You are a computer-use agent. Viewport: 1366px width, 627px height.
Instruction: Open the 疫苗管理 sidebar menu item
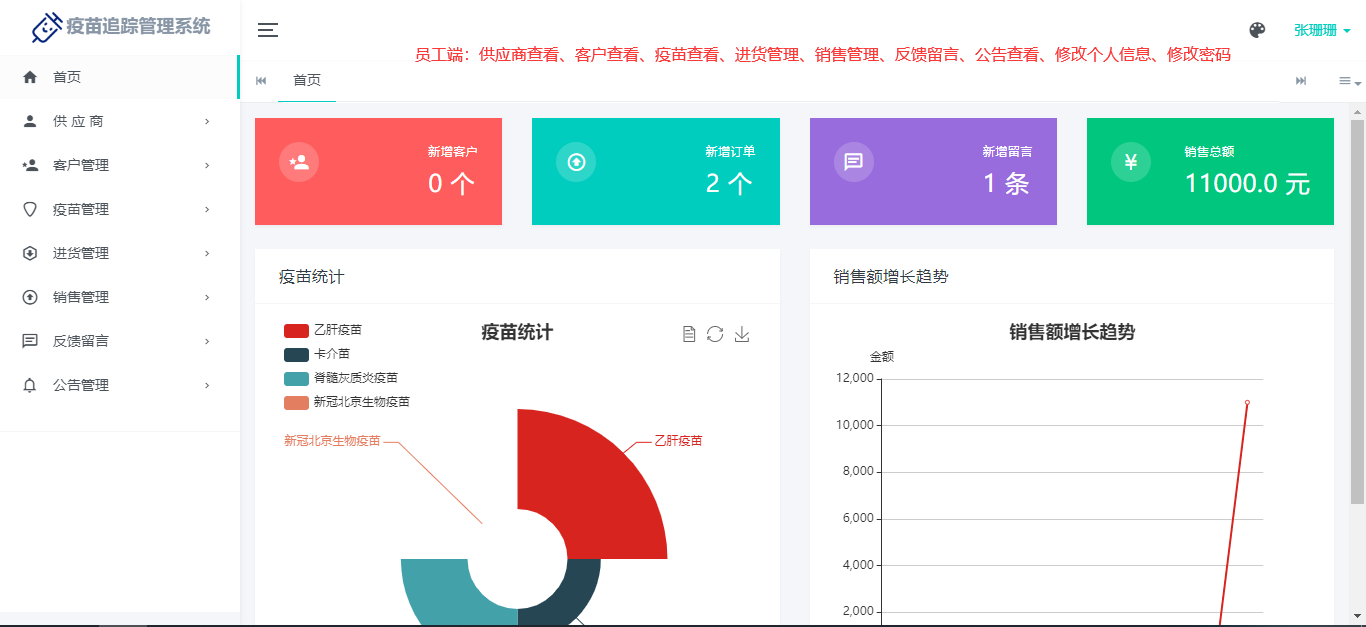pyautogui.click(x=120, y=209)
